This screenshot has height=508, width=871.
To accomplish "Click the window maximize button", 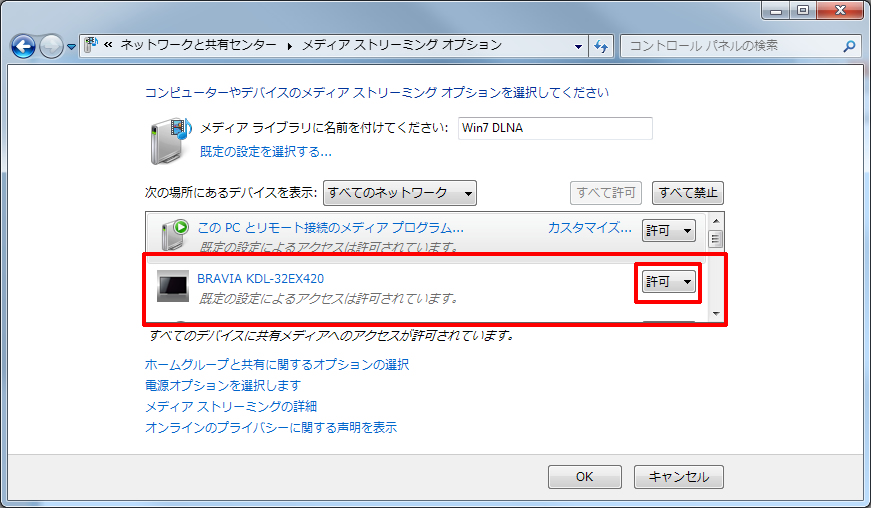I will coord(803,10).
